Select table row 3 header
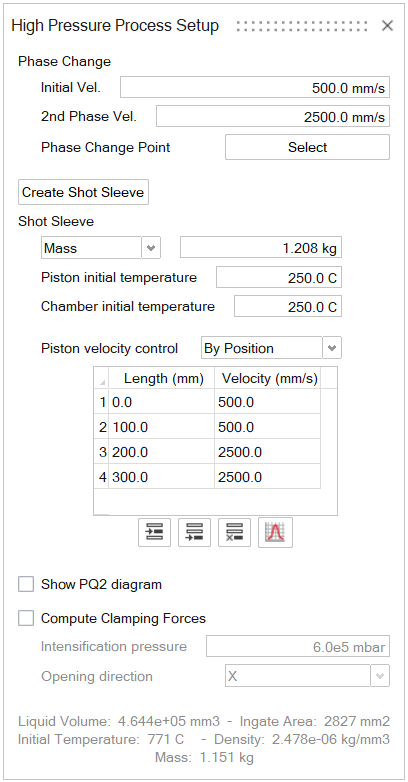The width and height of the screenshot is (408, 782). (101, 452)
